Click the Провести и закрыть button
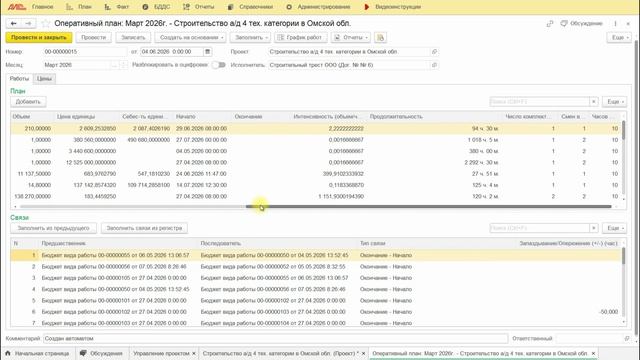Viewport: 640px width, 360px height. pyautogui.click(x=39, y=38)
